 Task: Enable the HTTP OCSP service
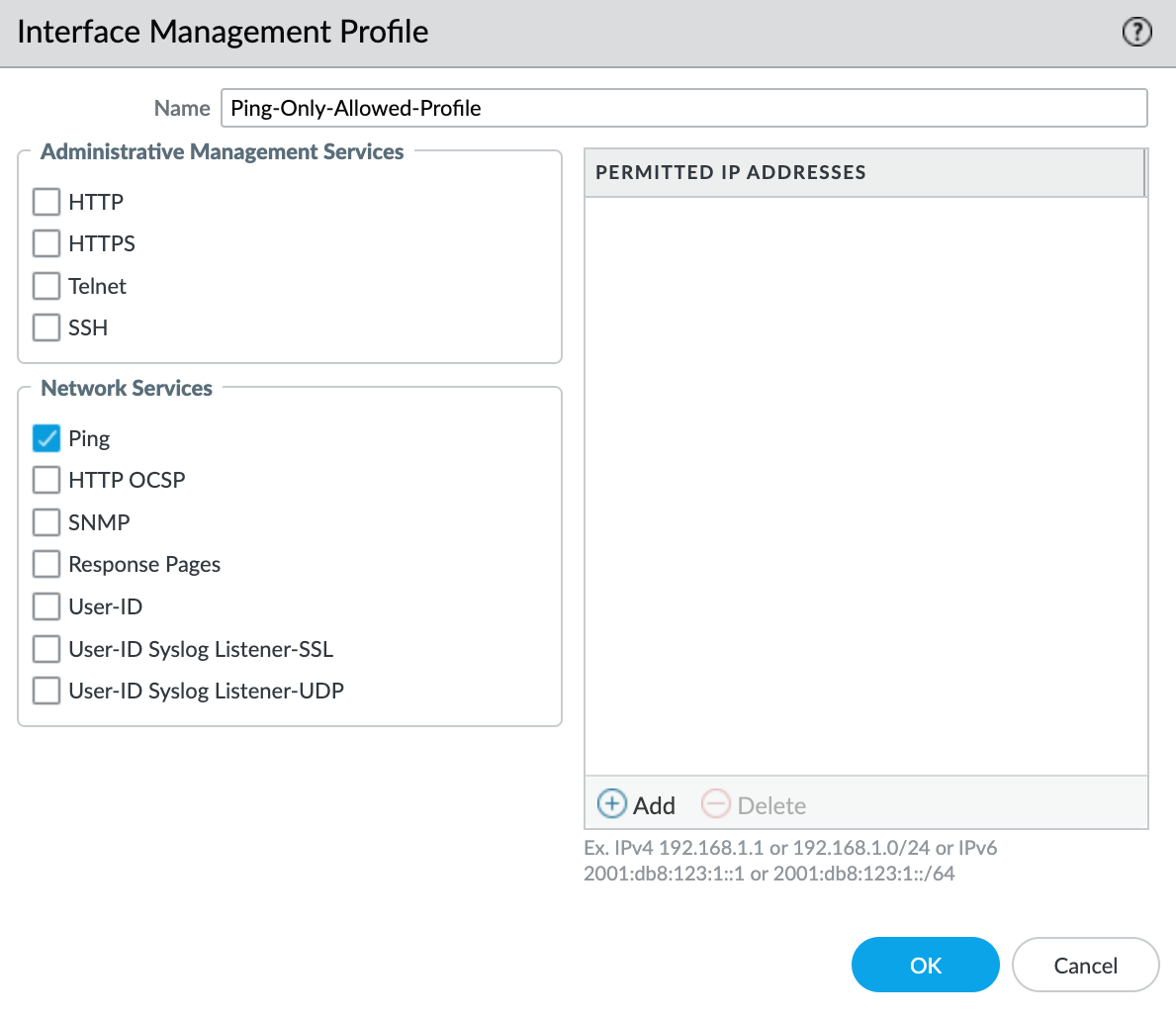coord(45,480)
